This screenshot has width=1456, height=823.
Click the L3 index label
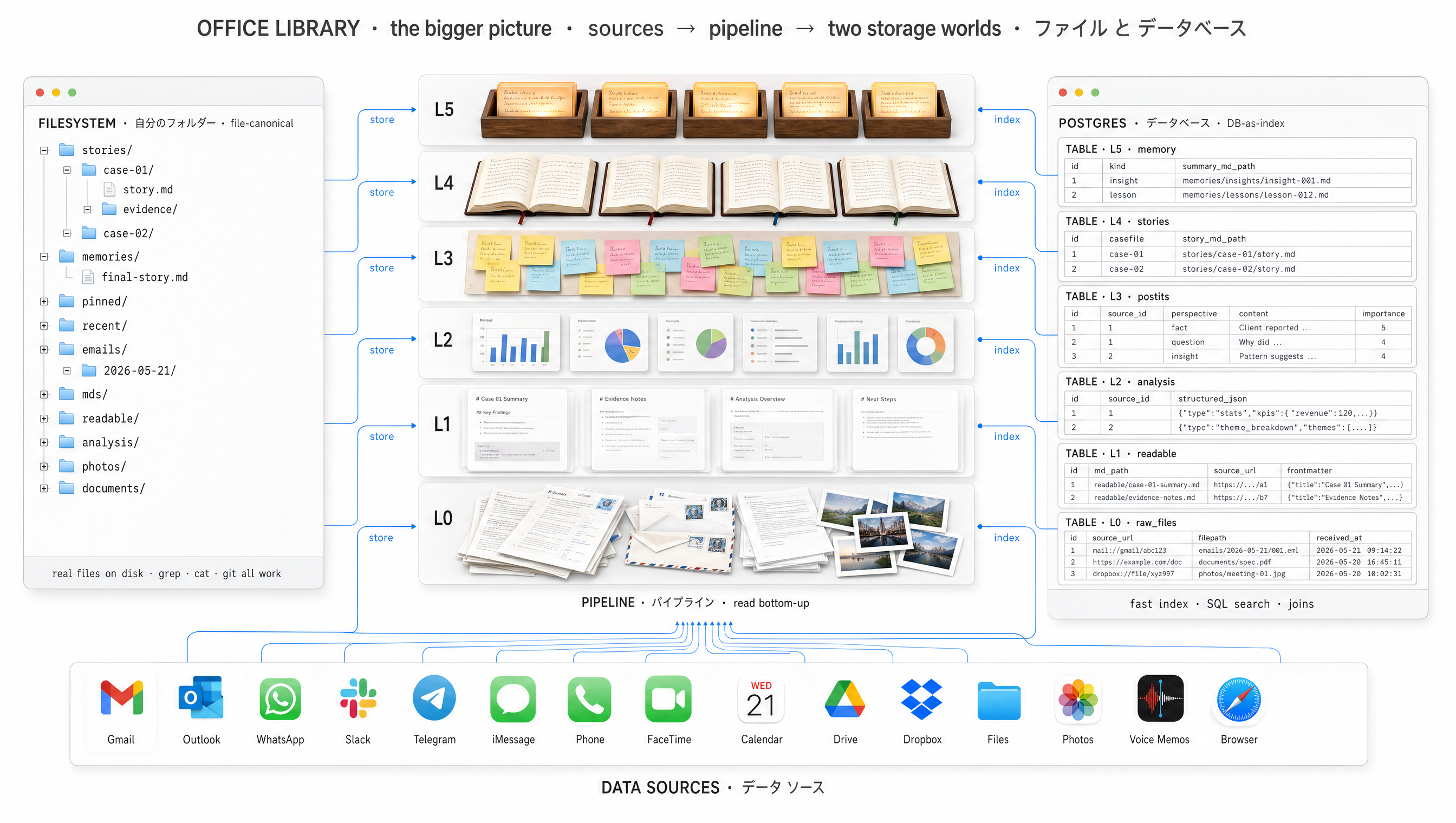1006,268
